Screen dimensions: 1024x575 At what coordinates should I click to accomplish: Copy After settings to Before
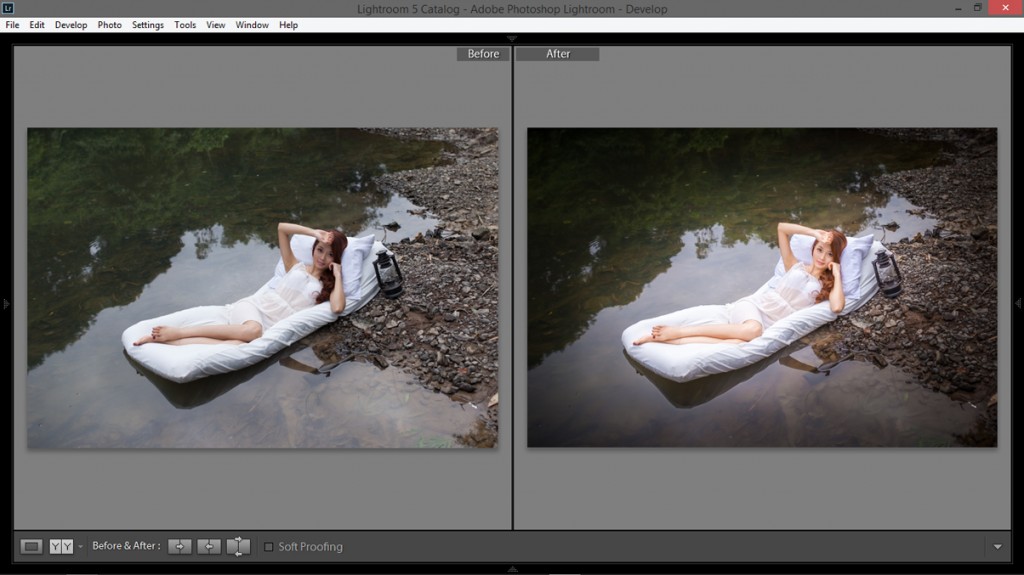209,546
